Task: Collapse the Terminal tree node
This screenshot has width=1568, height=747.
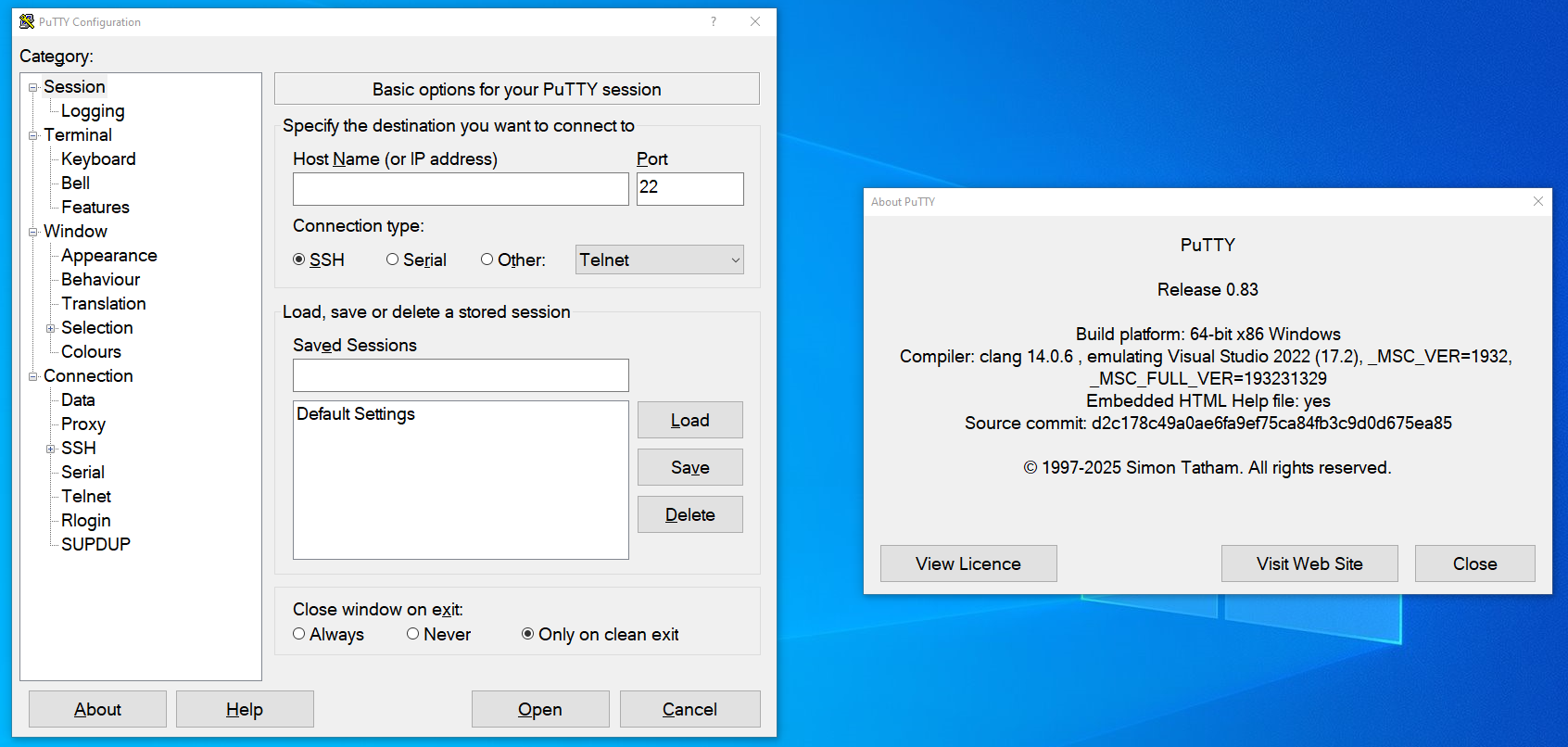Action: pyautogui.click(x=33, y=135)
